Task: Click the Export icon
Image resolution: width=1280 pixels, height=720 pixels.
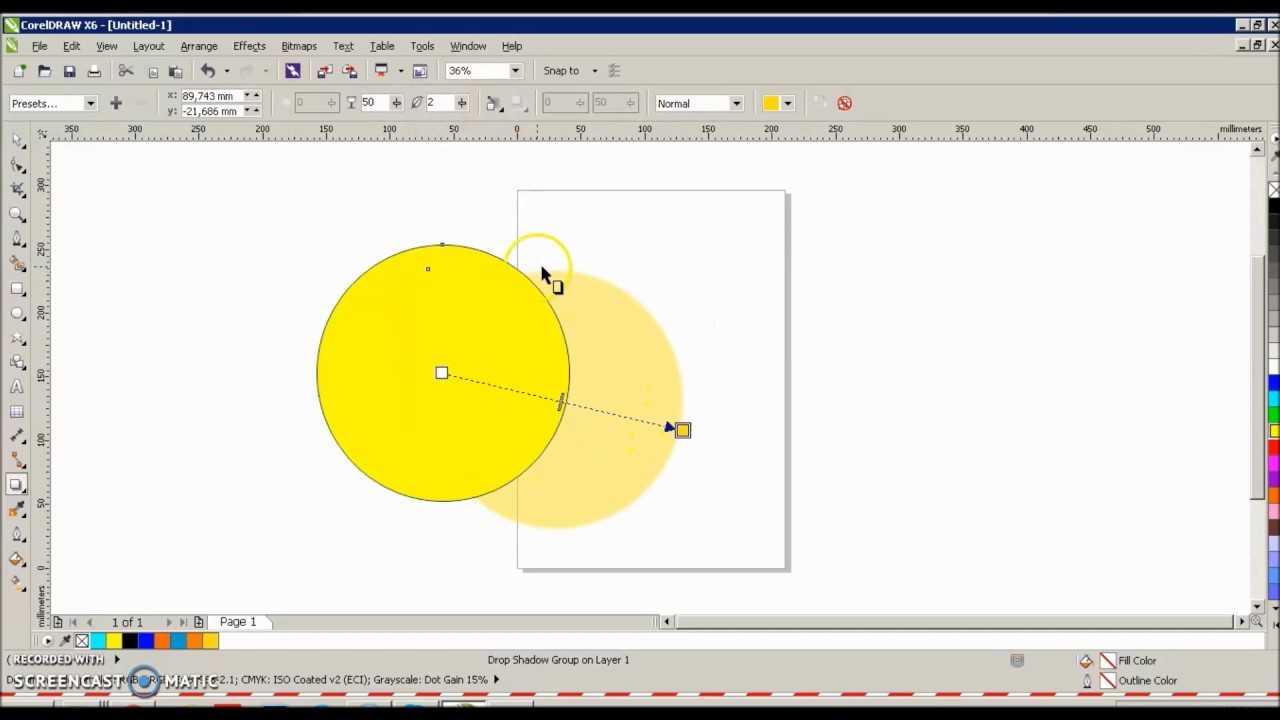Action: [x=349, y=71]
